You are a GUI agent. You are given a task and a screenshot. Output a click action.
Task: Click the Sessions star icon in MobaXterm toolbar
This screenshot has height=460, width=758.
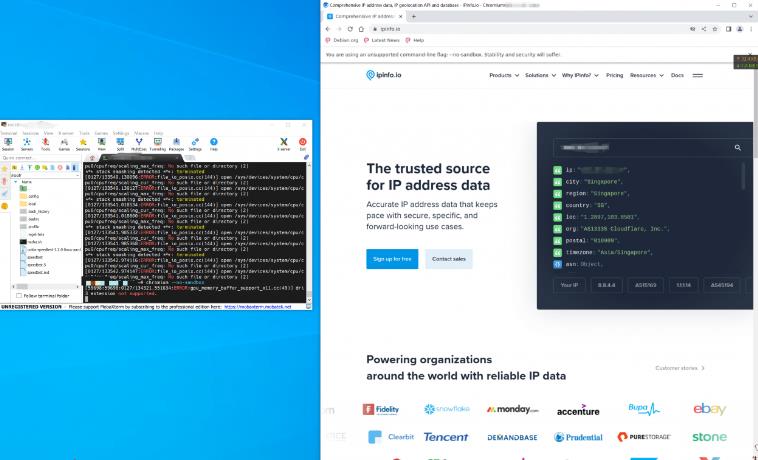[83, 144]
